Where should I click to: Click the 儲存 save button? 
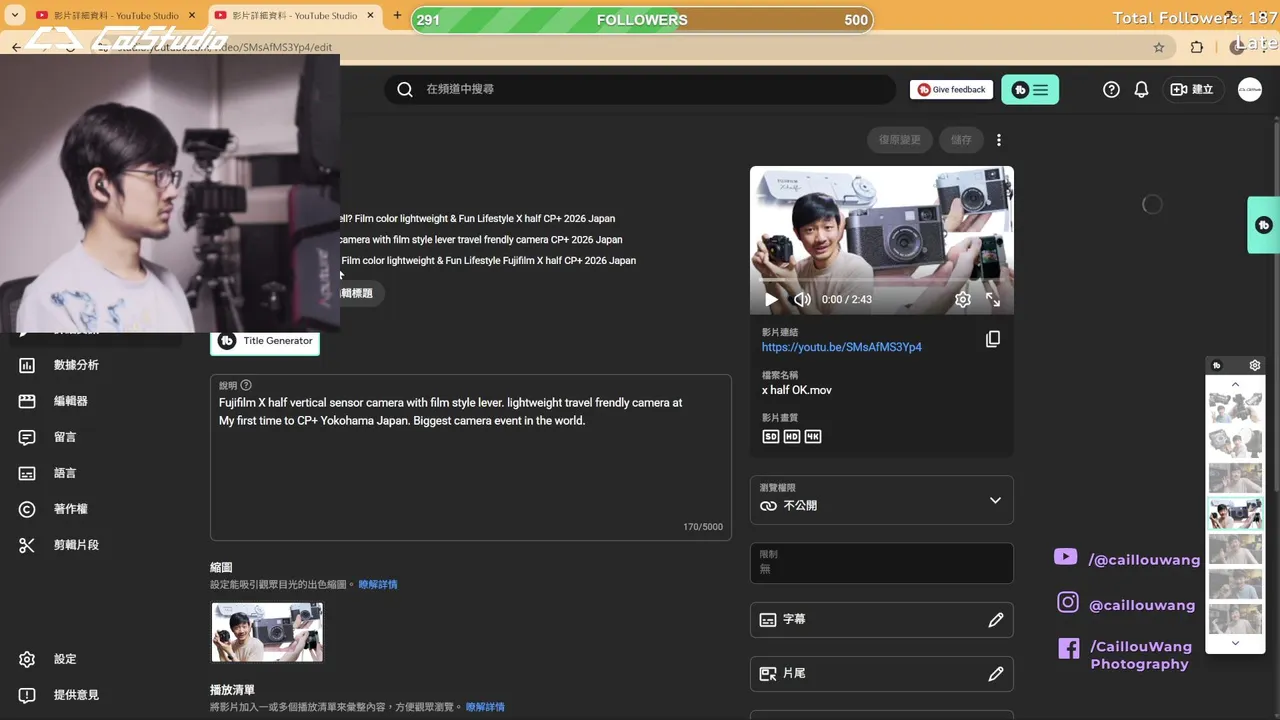[961, 140]
